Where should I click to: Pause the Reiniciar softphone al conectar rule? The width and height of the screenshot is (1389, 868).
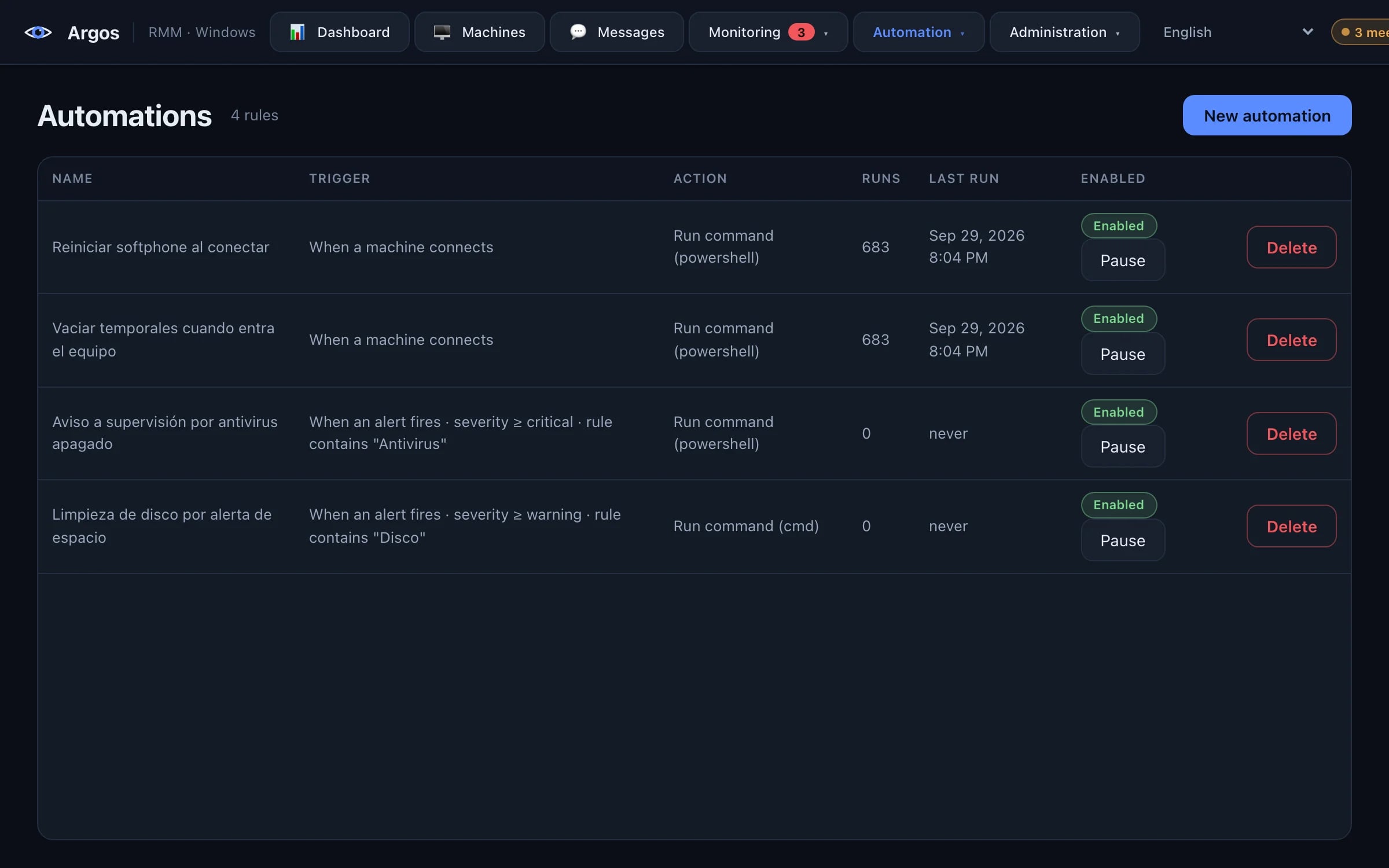pos(1123,260)
